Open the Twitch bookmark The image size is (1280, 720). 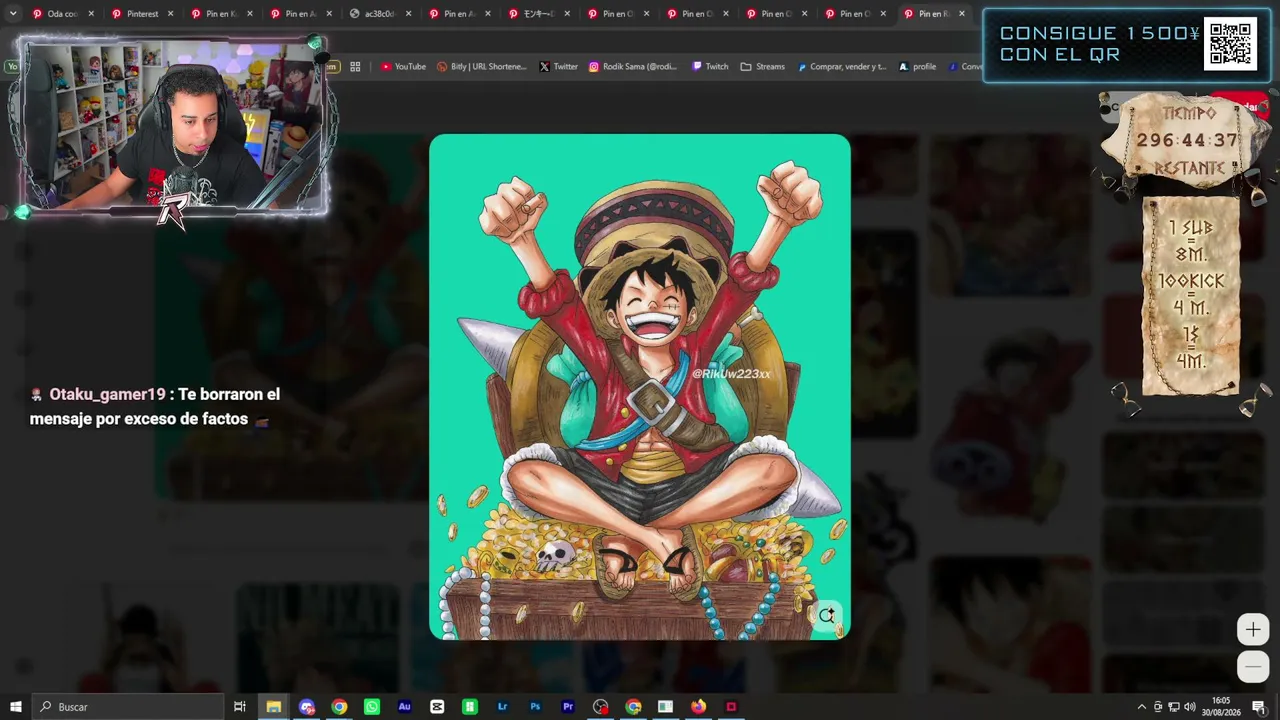tap(709, 67)
